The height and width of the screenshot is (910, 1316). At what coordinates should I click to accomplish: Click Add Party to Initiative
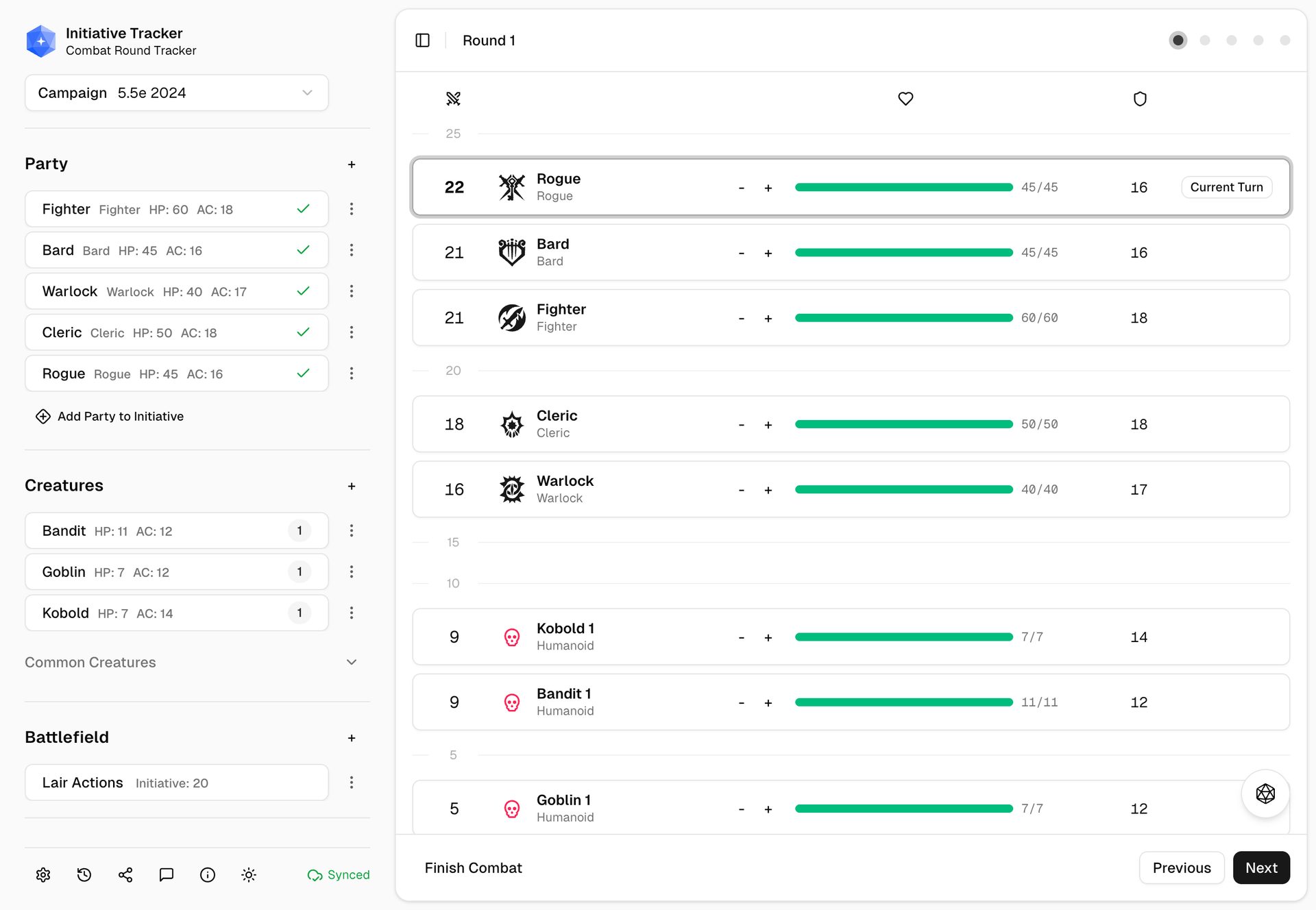pyautogui.click(x=109, y=416)
